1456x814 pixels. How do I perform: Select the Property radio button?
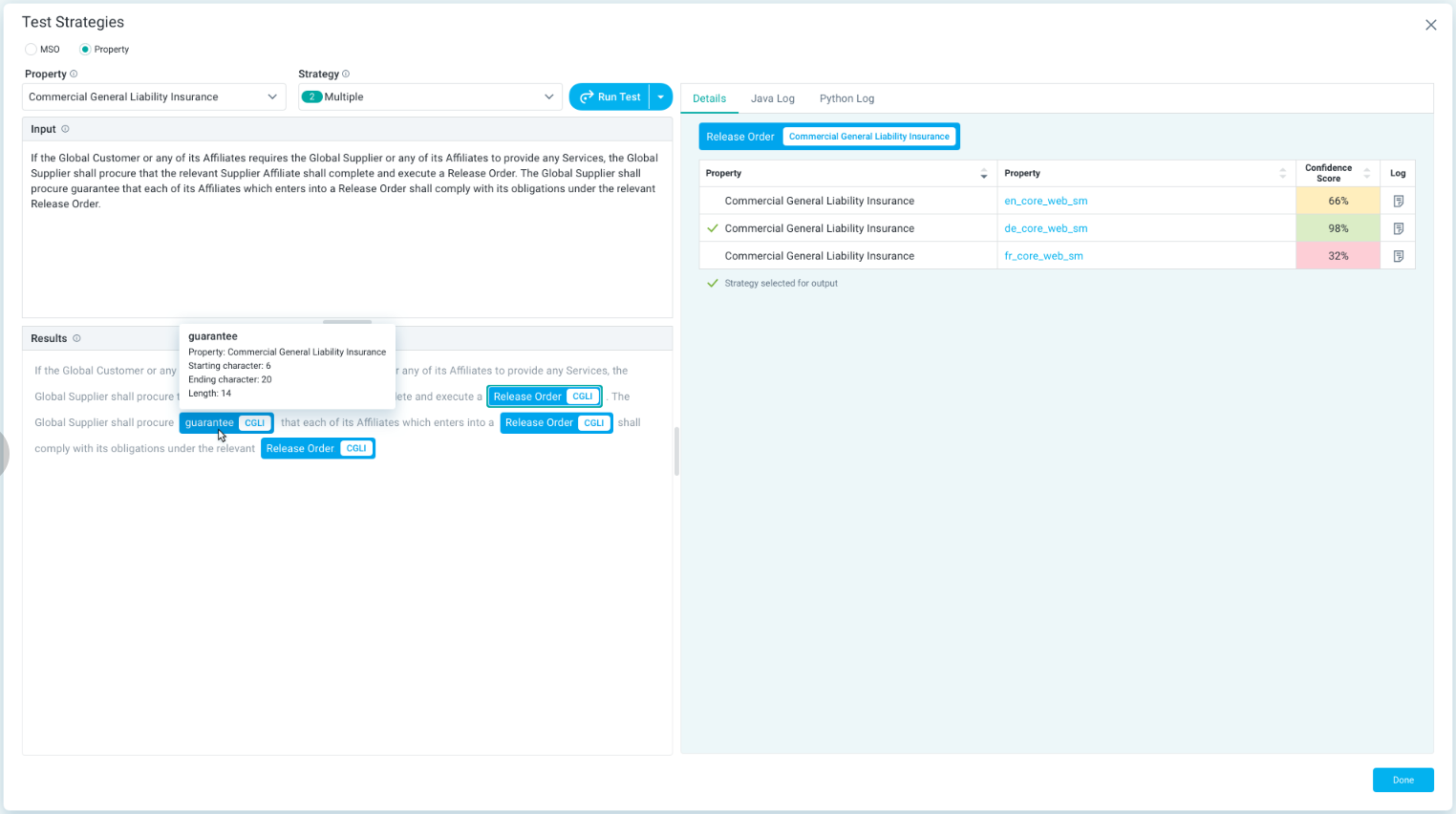[85, 50]
